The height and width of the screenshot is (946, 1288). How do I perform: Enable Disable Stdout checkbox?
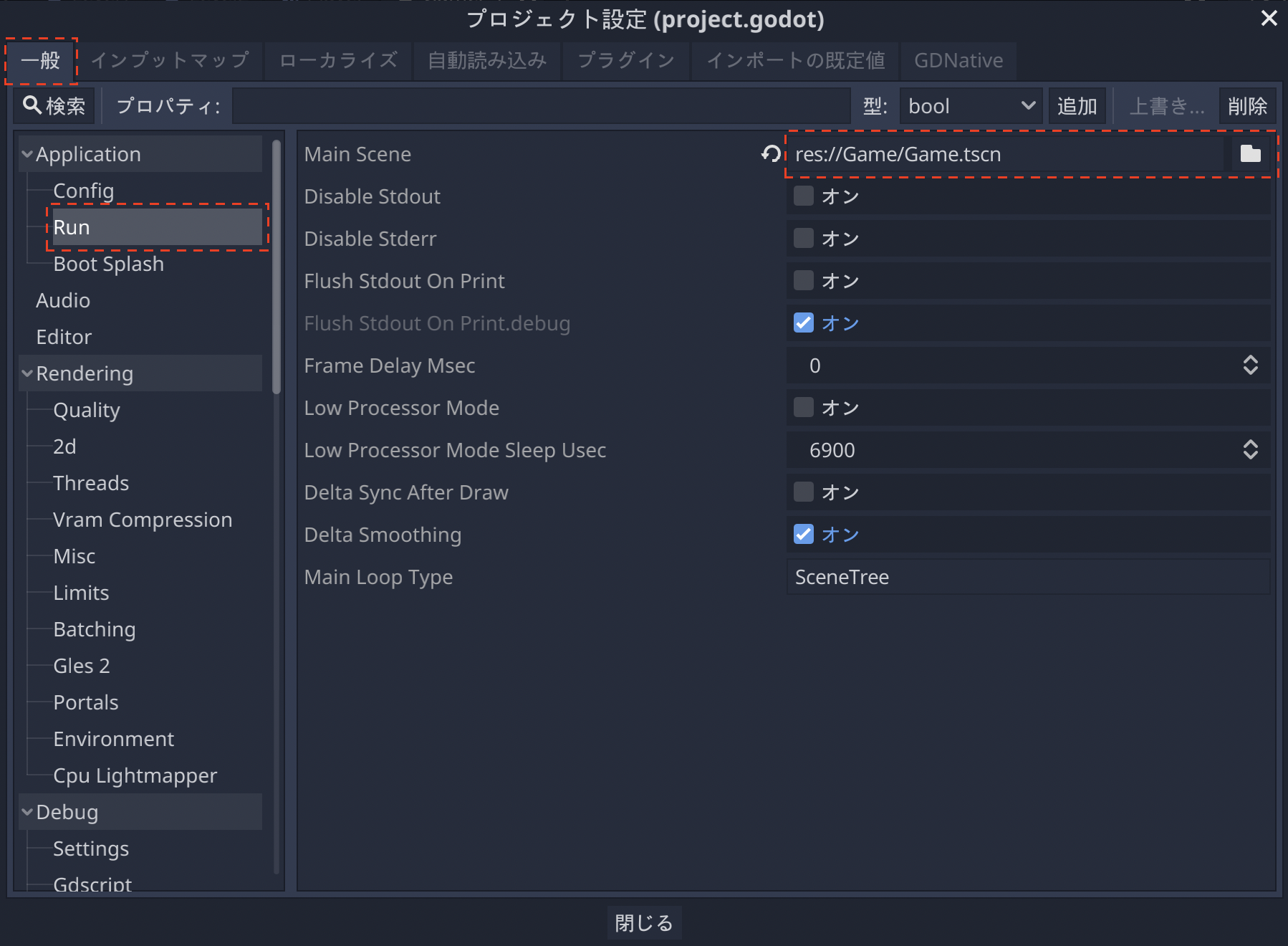(x=804, y=196)
